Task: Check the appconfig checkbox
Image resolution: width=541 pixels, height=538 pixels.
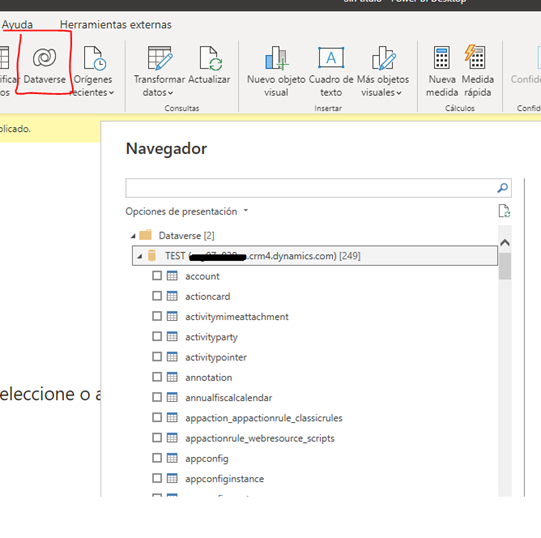Action: point(157,458)
